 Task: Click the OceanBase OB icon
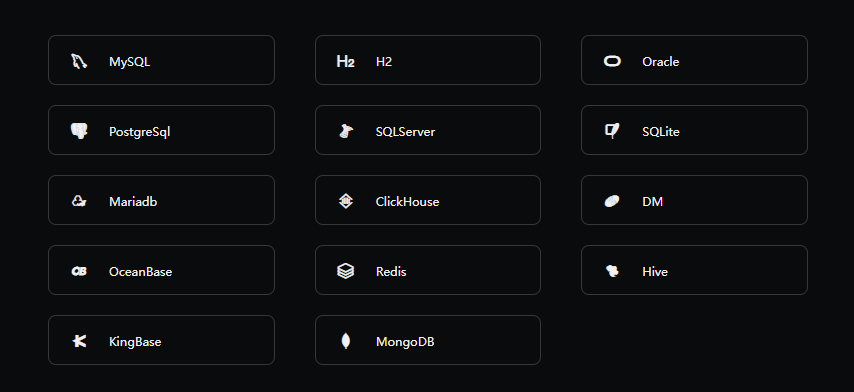click(x=79, y=271)
